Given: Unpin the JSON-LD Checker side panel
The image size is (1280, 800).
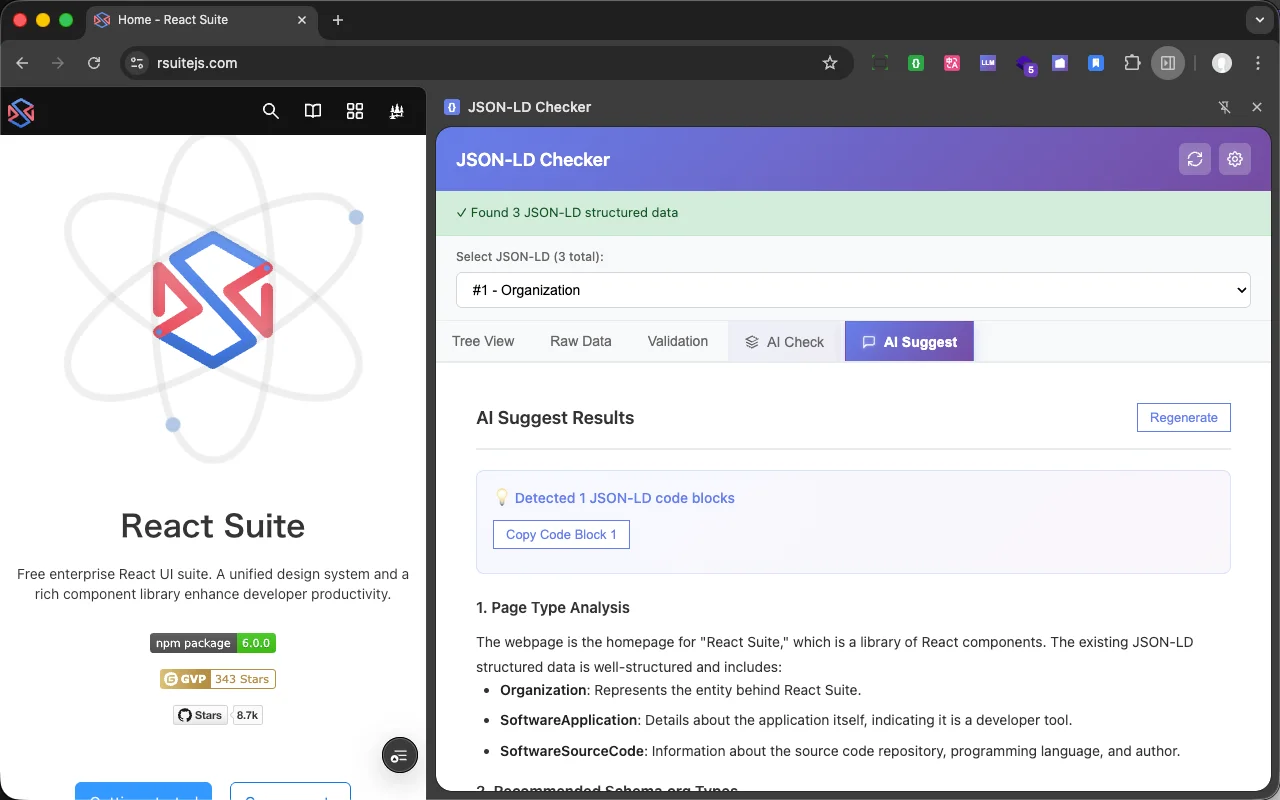Looking at the screenshot, I should point(1225,107).
